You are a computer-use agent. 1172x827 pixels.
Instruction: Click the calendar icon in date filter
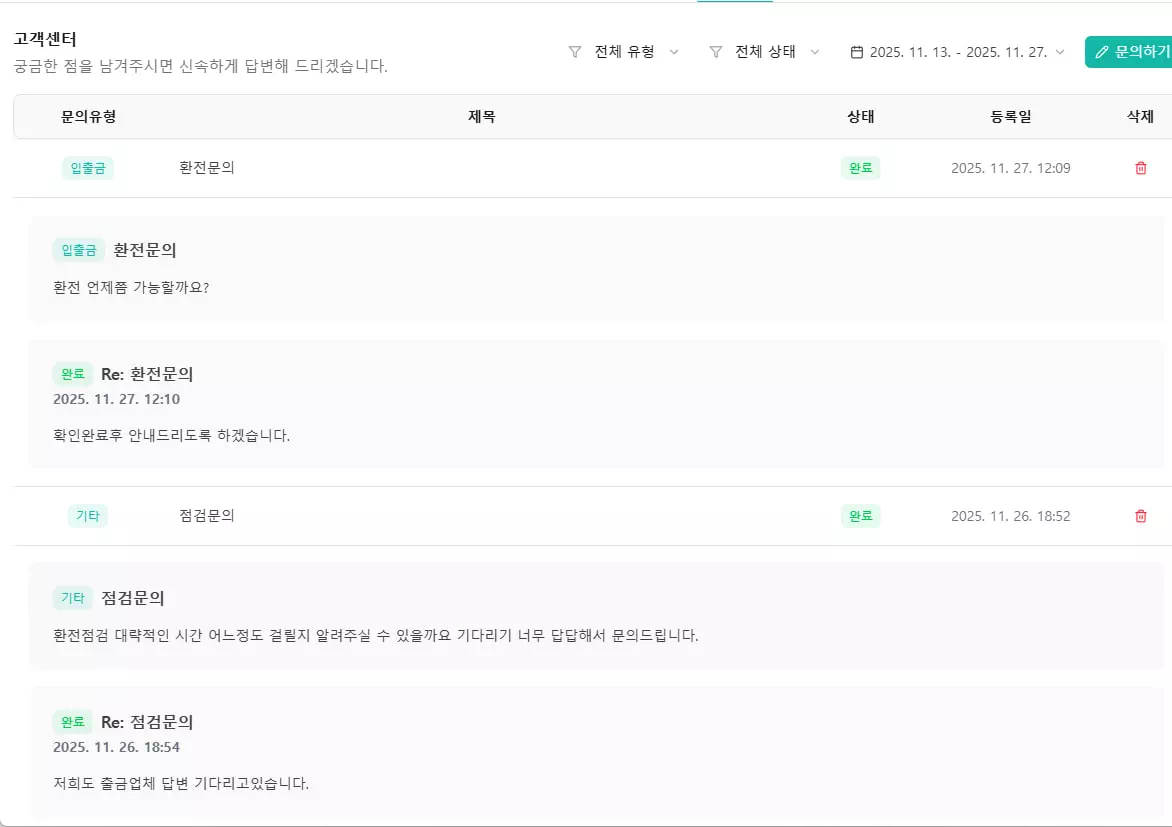click(857, 52)
